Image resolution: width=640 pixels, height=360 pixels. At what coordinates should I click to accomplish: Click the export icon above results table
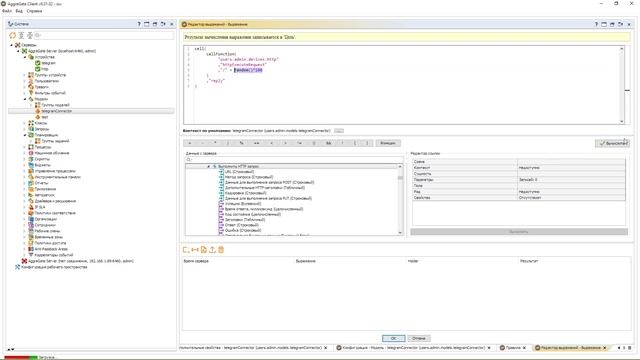click(x=212, y=250)
